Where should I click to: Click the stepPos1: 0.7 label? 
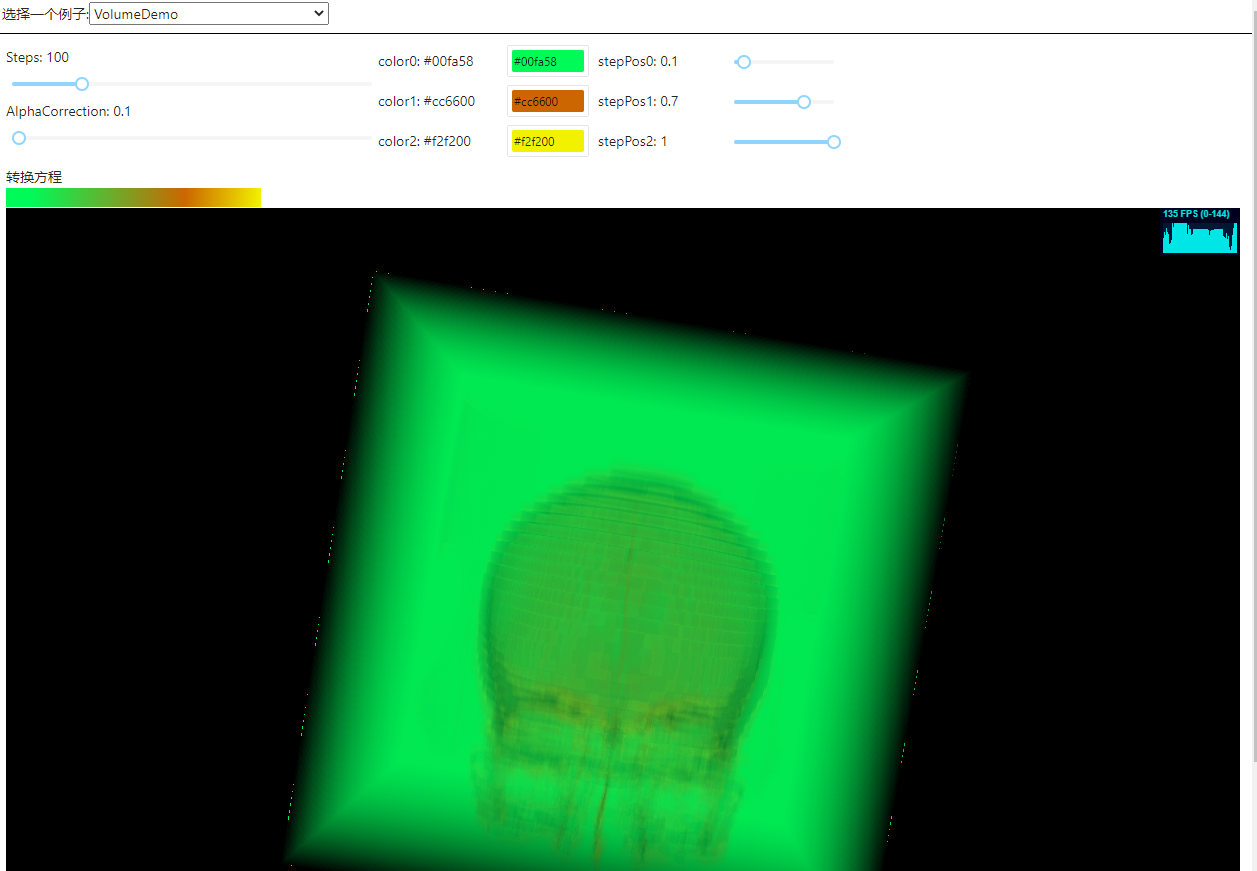[636, 101]
